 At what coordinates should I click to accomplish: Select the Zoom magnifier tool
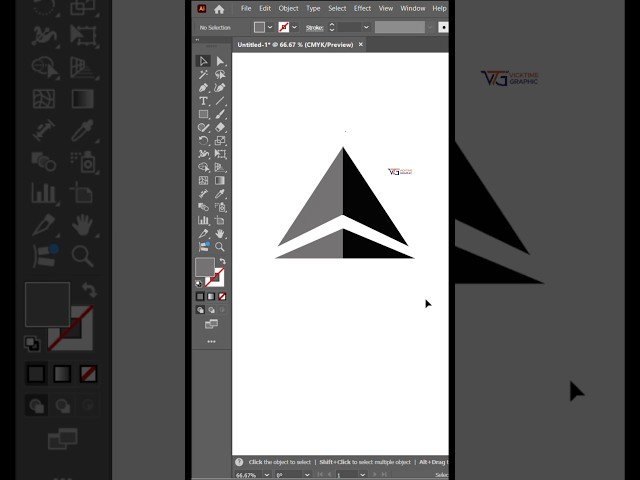pyautogui.click(x=220, y=247)
